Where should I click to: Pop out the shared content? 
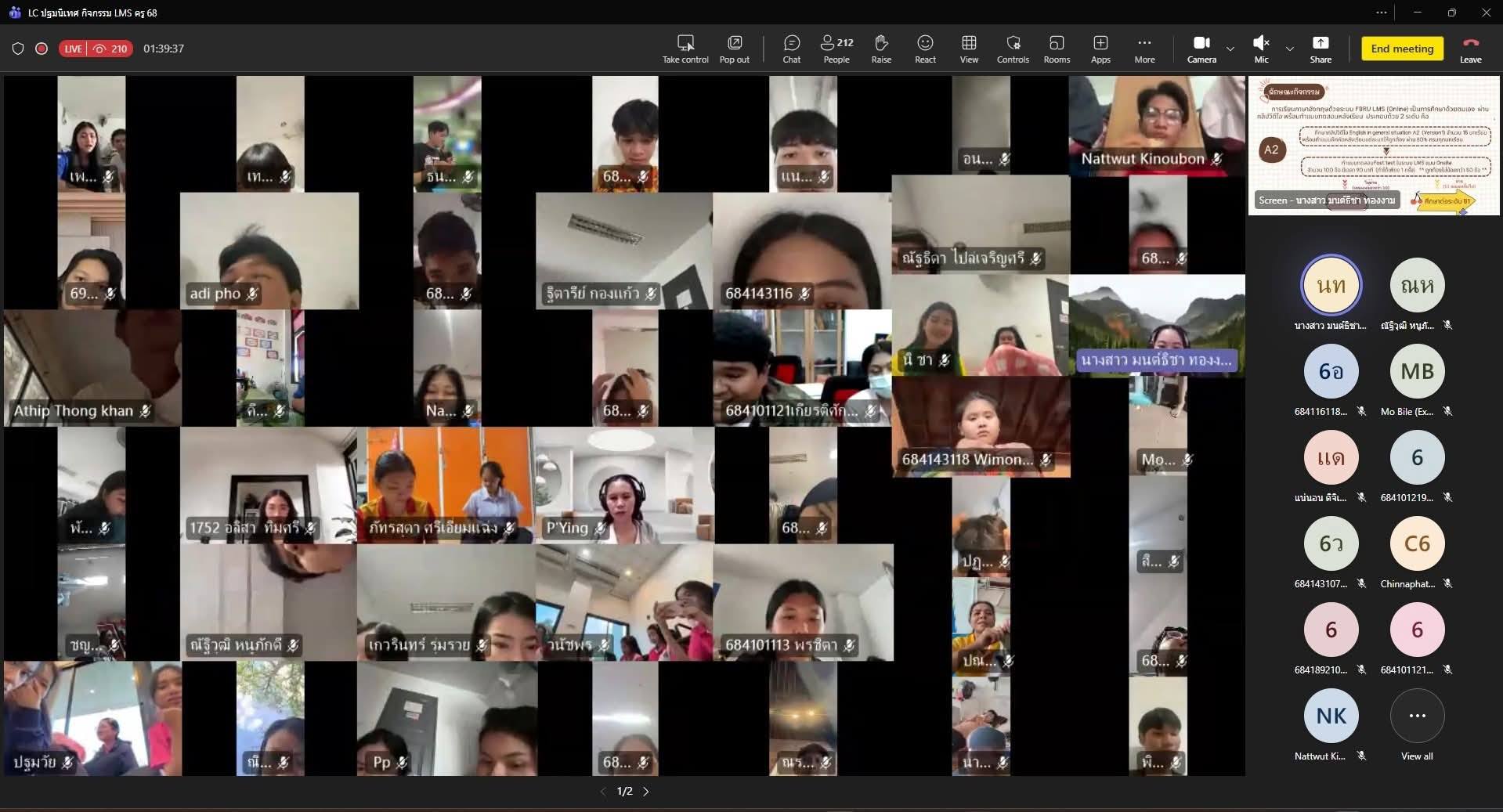click(x=734, y=48)
